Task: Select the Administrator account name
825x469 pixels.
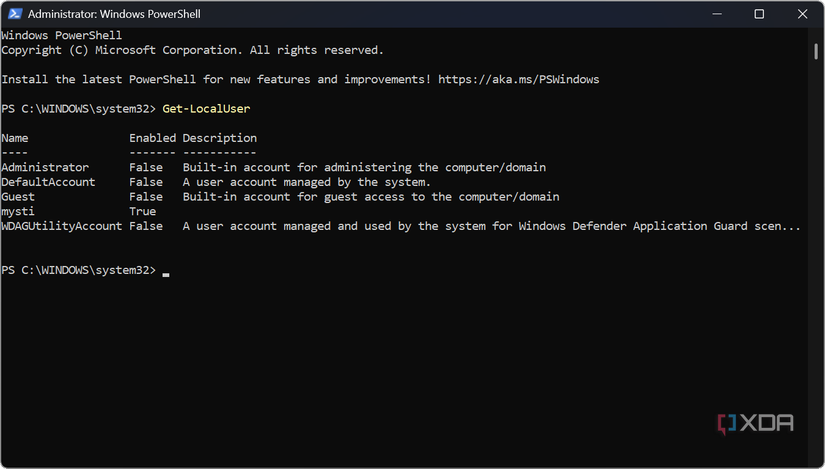Action: click(45, 168)
